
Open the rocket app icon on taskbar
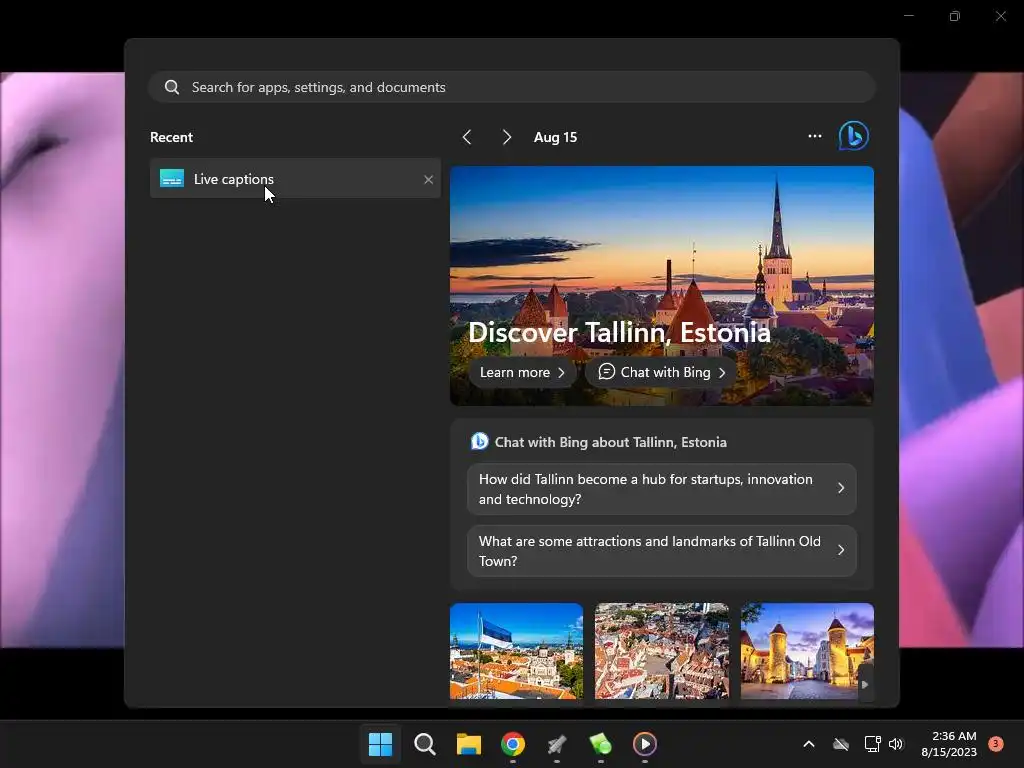(556, 744)
